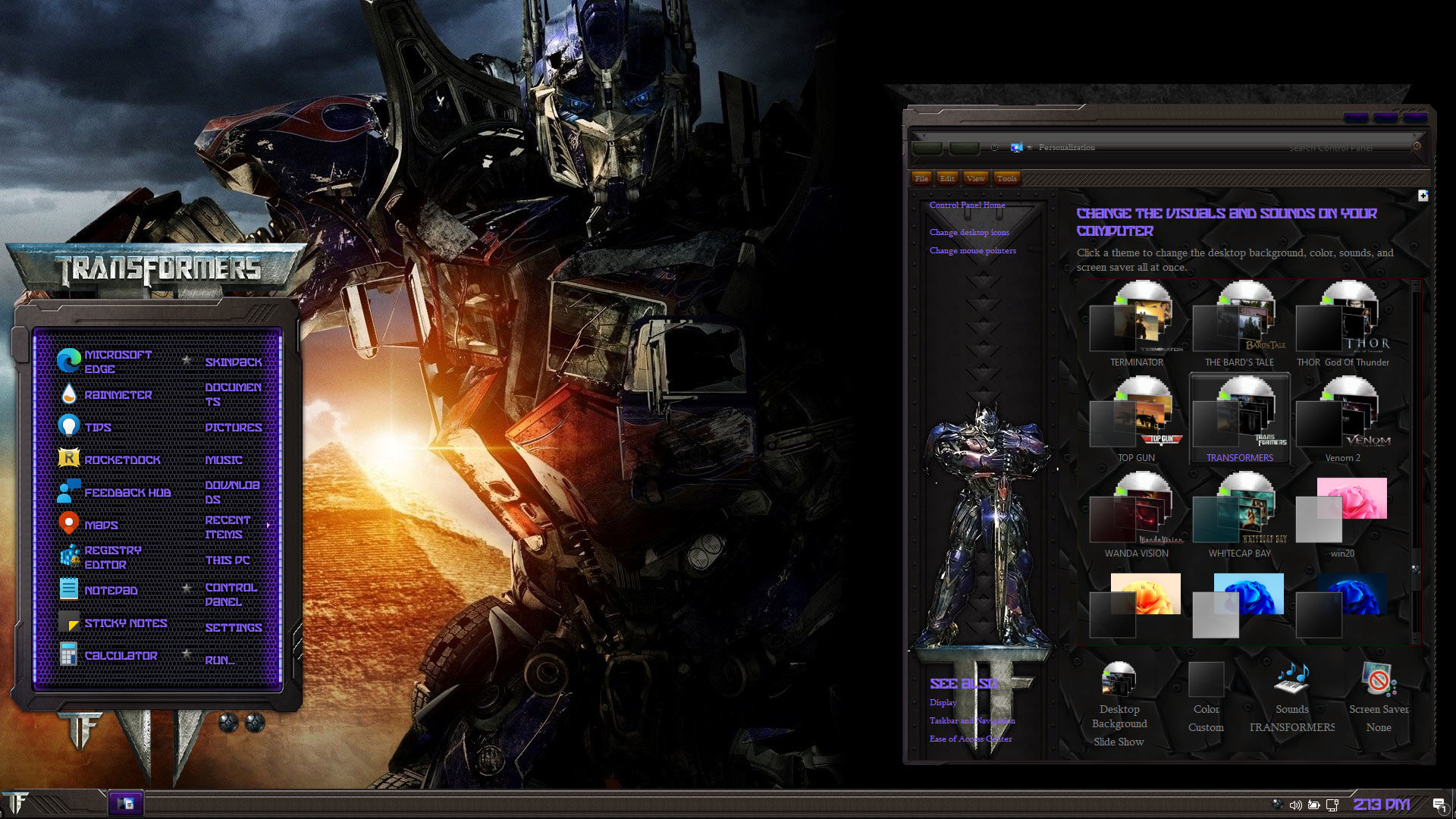This screenshot has height=819, width=1456.
Task: Open the RocketDock app entry
Action: click(x=121, y=460)
